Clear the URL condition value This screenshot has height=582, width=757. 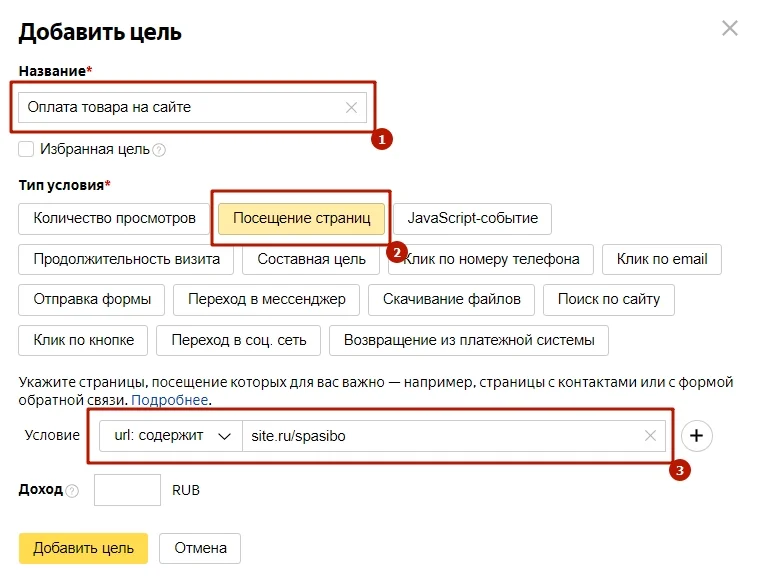(x=650, y=436)
